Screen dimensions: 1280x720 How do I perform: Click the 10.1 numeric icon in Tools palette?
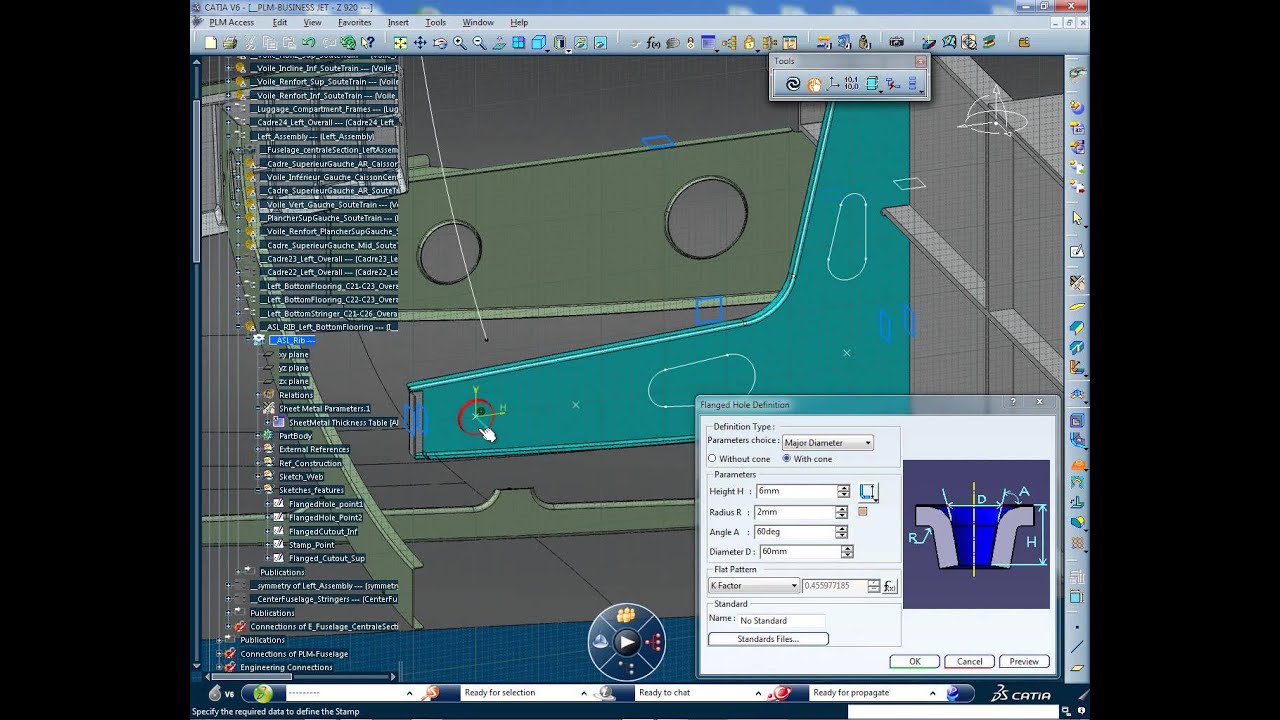tap(852, 85)
